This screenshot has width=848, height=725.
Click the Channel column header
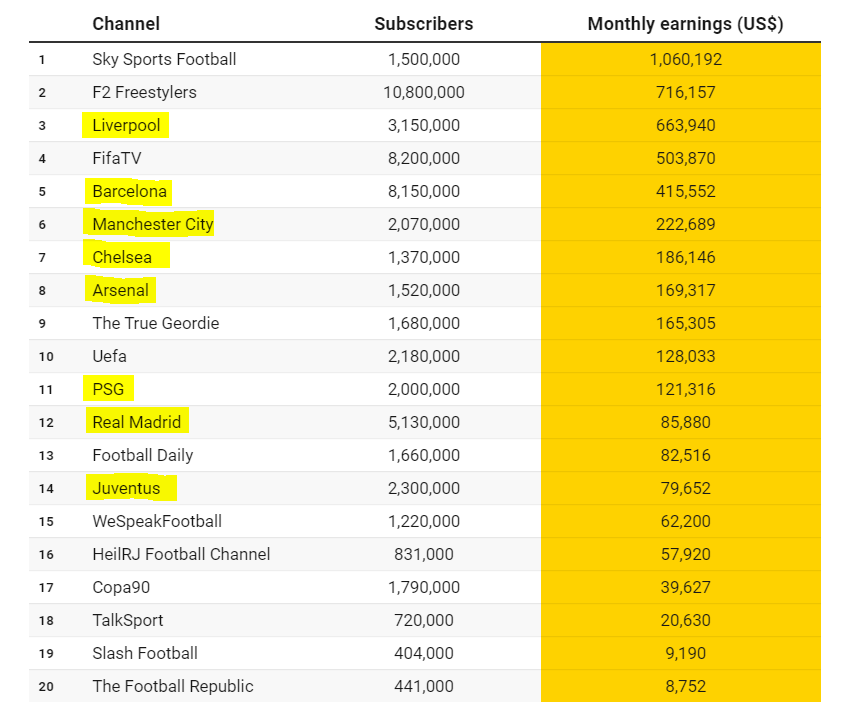126,24
